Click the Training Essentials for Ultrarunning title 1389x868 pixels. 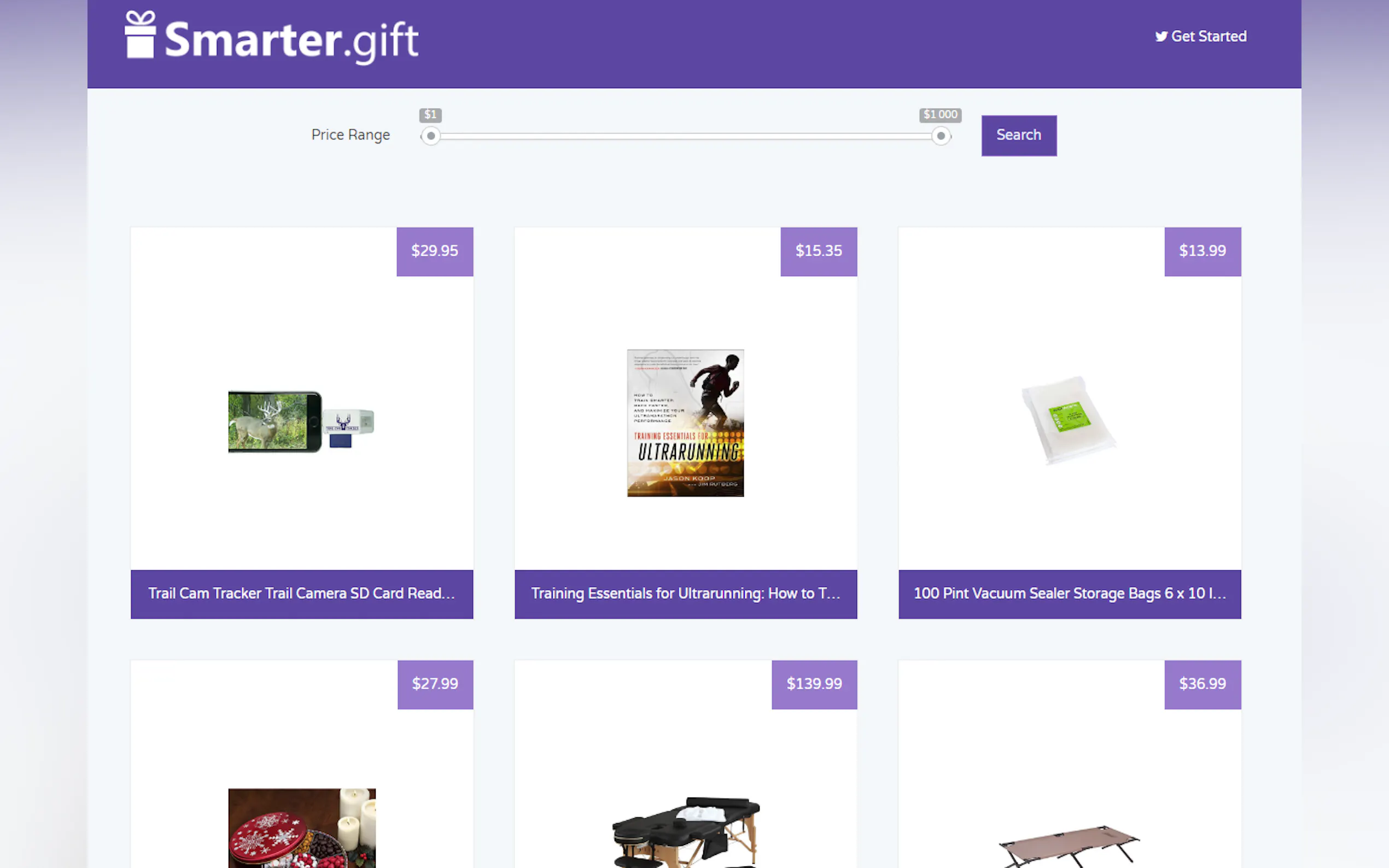pos(686,594)
